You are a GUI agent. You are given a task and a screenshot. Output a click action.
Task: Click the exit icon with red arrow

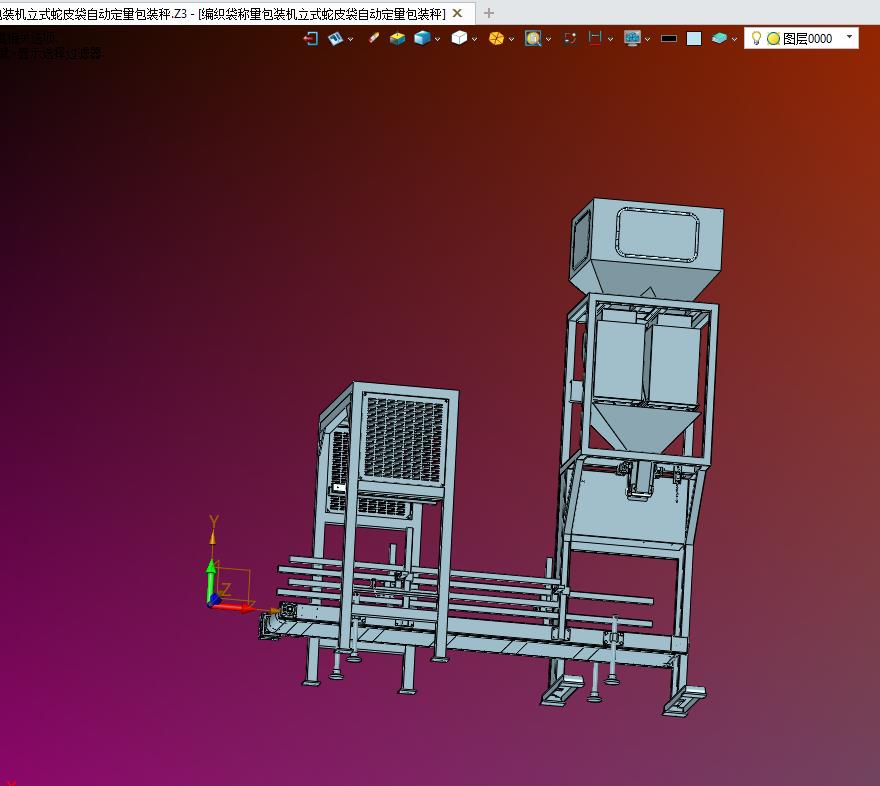tap(310, 38)
